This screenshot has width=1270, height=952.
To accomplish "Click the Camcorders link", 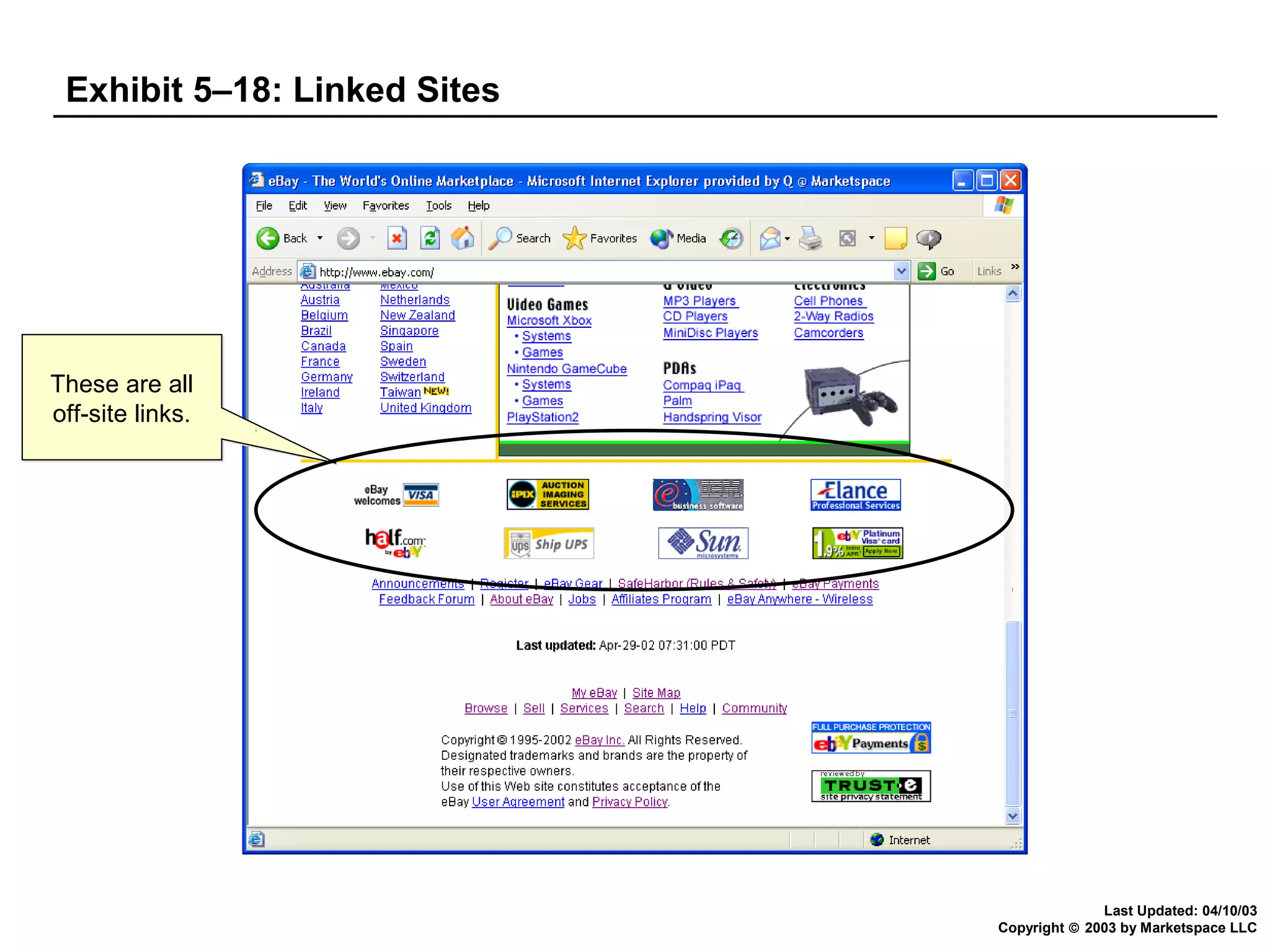I will tap(828, 333).
